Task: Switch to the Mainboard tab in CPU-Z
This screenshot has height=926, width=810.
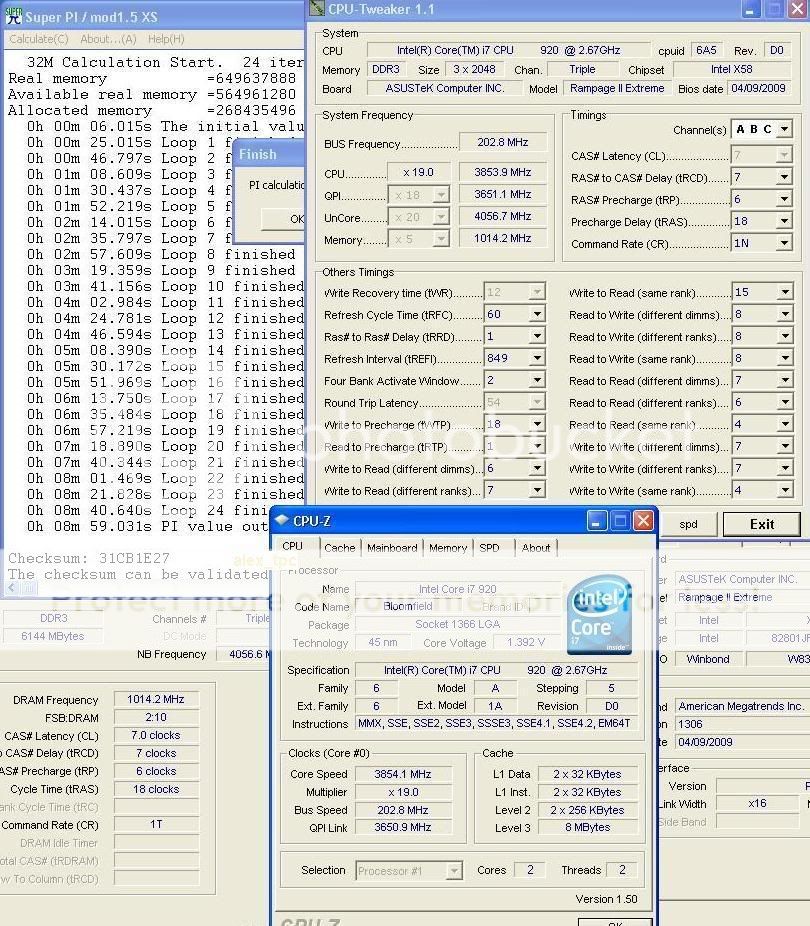Action: click(x=392, y=547)
